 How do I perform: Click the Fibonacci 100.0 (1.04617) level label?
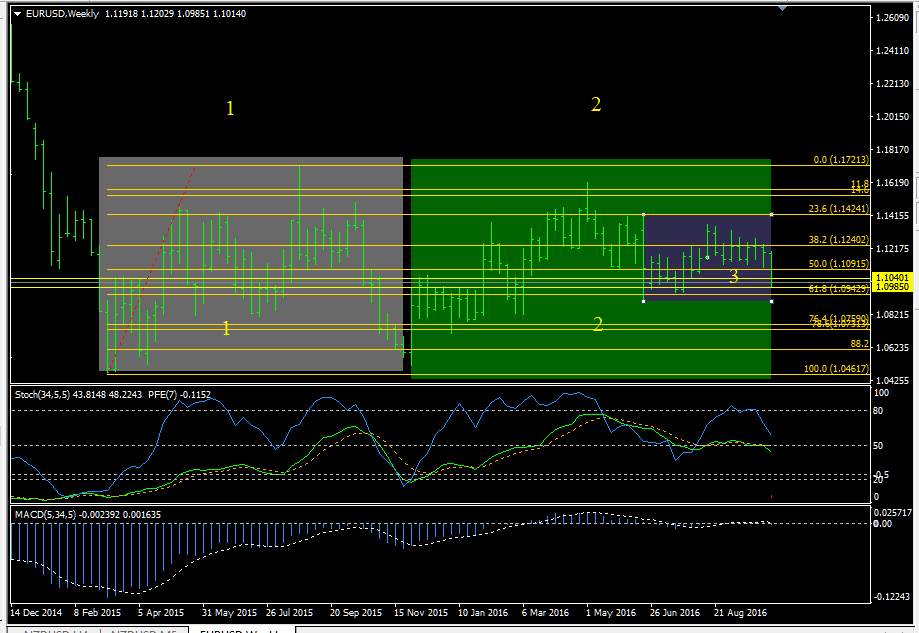pyautogui.click(x=836, y=369)
